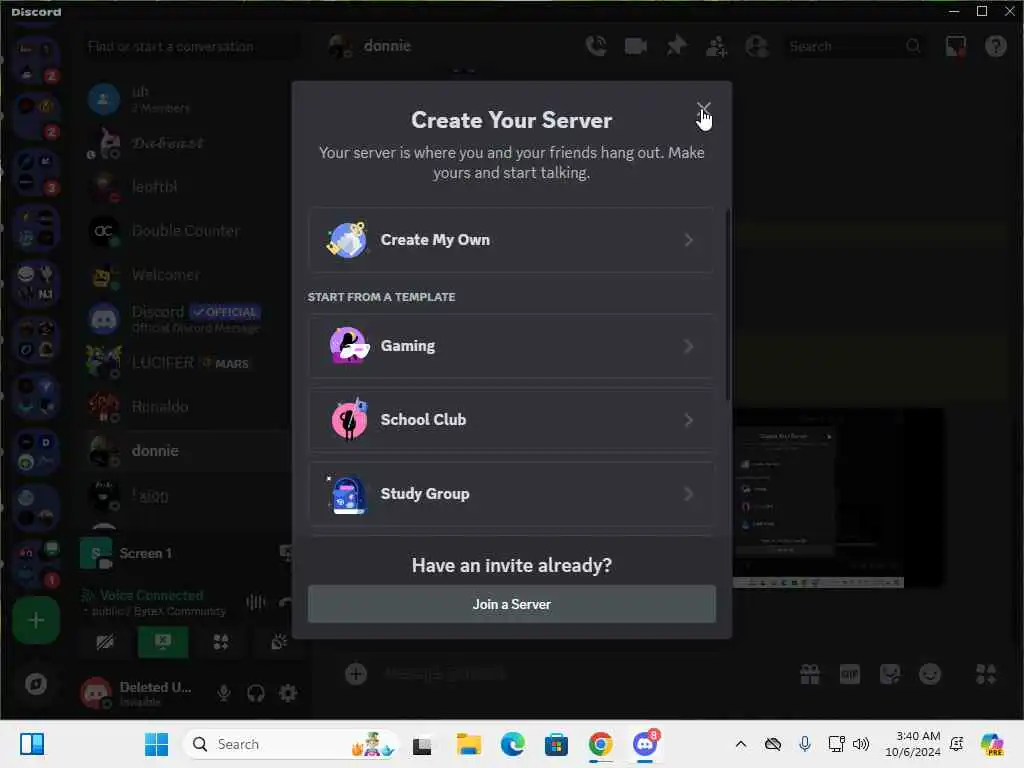The width and height of the screenshot is (1024, 768).
Task: Open Google Chrome from taskbar
Action: click(x=600, y=744)
